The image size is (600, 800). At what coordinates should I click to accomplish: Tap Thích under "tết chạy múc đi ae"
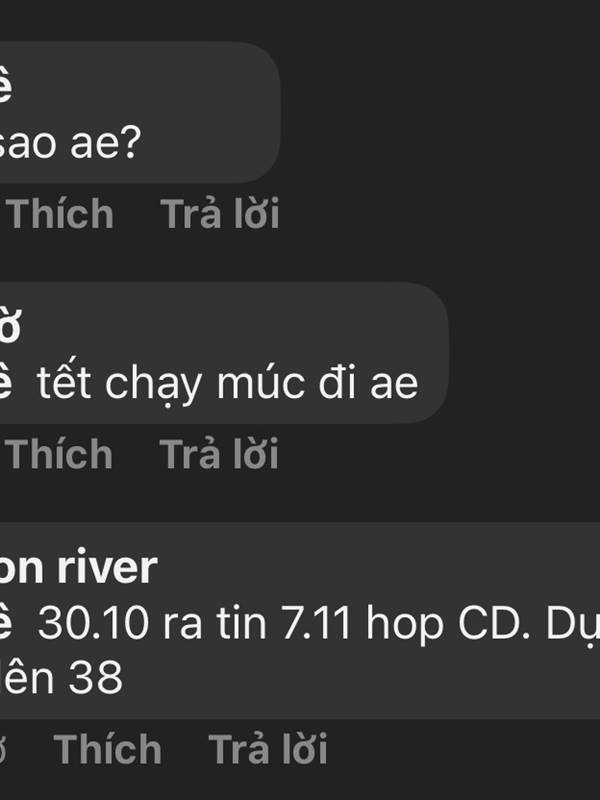click(x=59, y=454)
